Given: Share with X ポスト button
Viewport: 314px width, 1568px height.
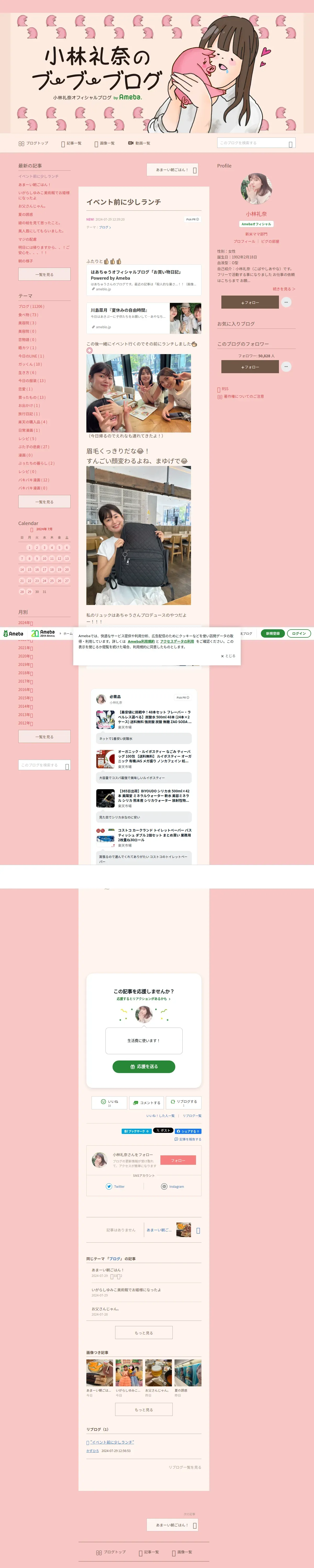Looking at the screenshot, I should tap(163, 1130).
